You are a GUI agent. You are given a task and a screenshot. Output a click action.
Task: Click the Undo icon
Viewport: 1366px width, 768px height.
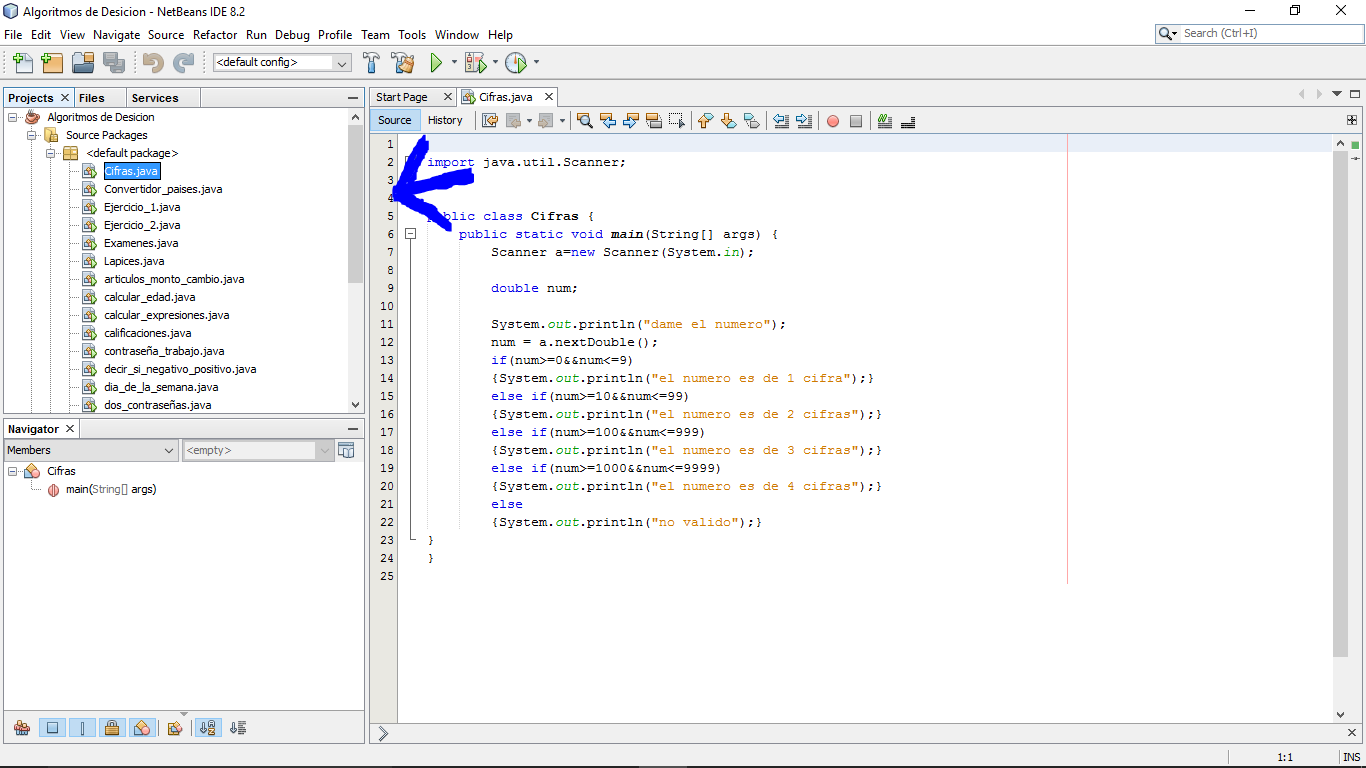point(150,62)
